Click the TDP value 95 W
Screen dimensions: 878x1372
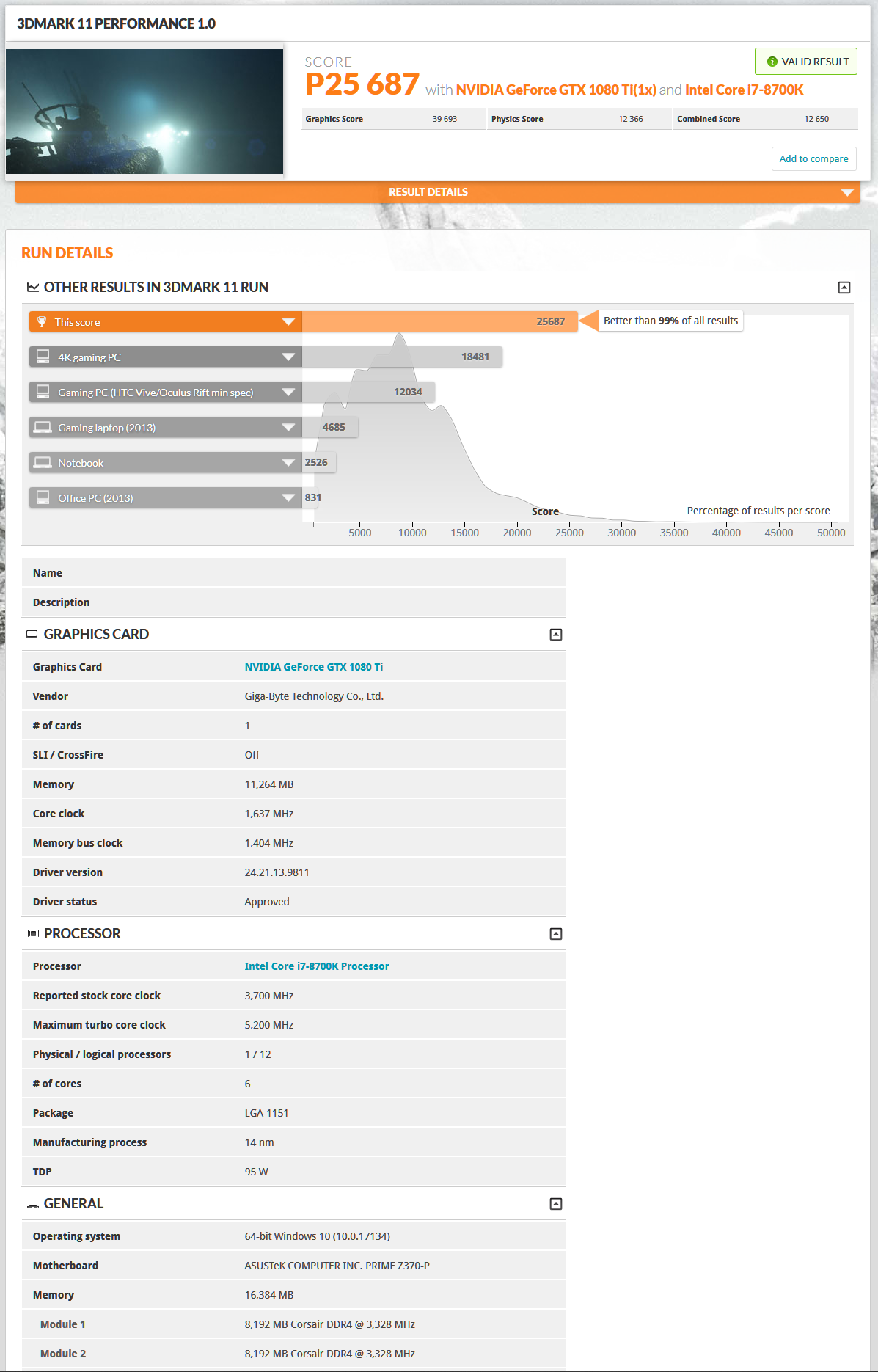pyautogui.click(x=256, y=1172)
